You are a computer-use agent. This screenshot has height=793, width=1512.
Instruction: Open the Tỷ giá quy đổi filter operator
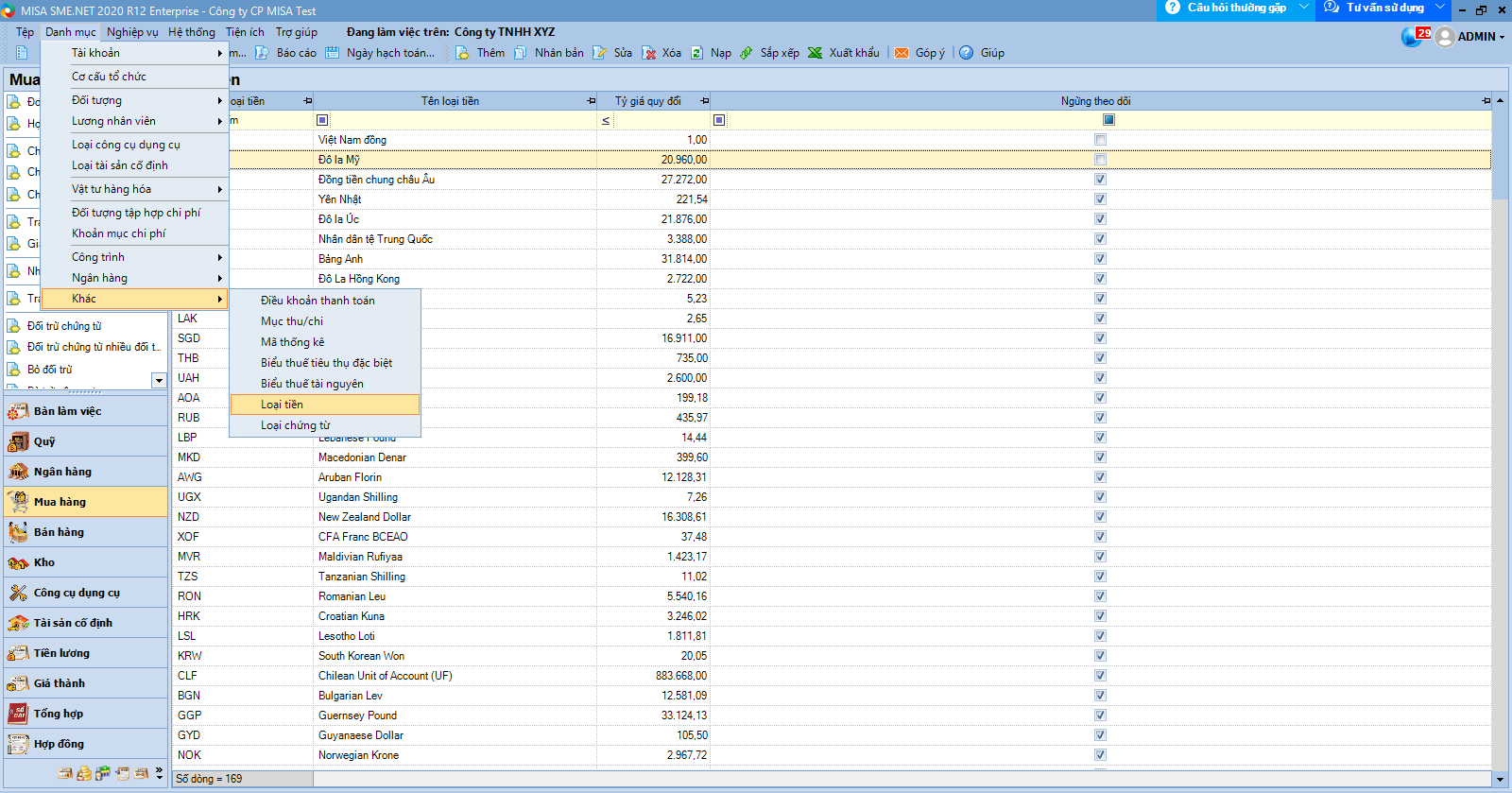pyautogui.click(x=606, y=120)
